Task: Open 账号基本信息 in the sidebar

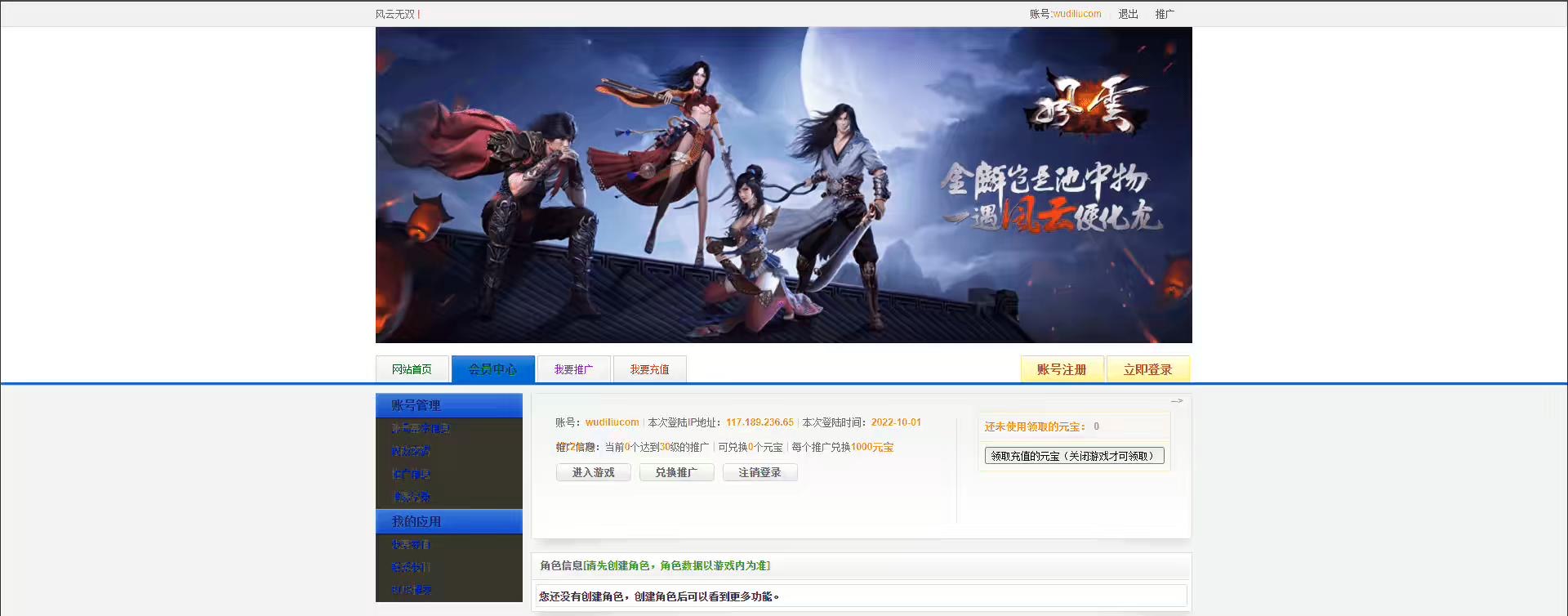Action: 421,428
